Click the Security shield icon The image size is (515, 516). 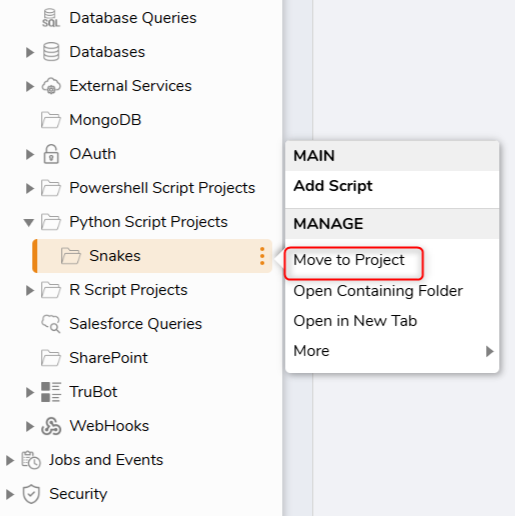coord(31,494)
